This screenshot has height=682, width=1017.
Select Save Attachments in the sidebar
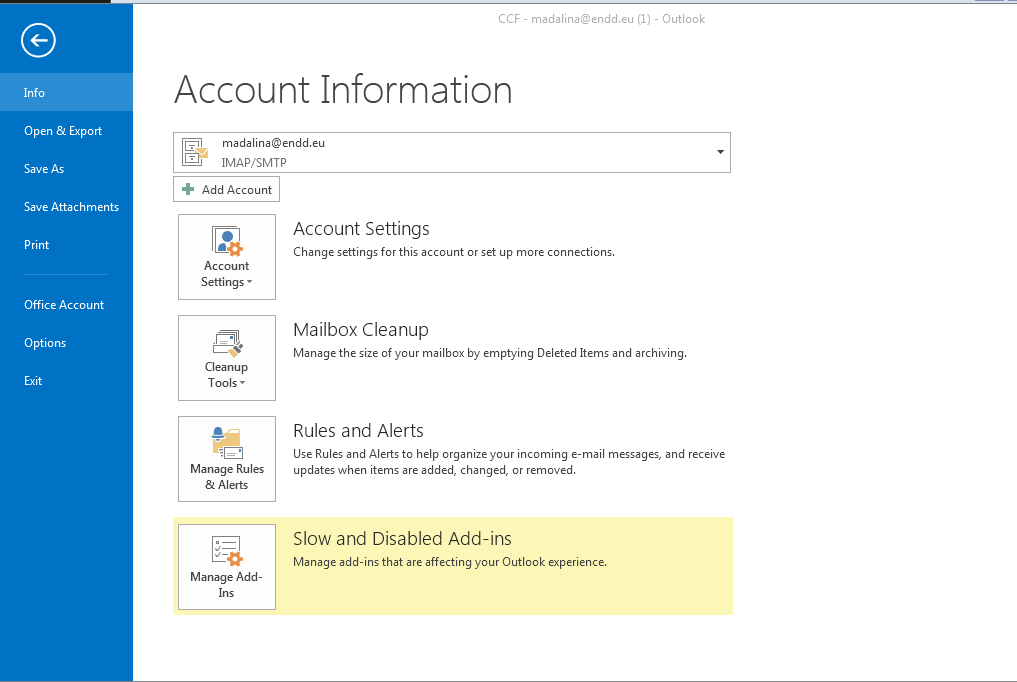tap(71, 207)
